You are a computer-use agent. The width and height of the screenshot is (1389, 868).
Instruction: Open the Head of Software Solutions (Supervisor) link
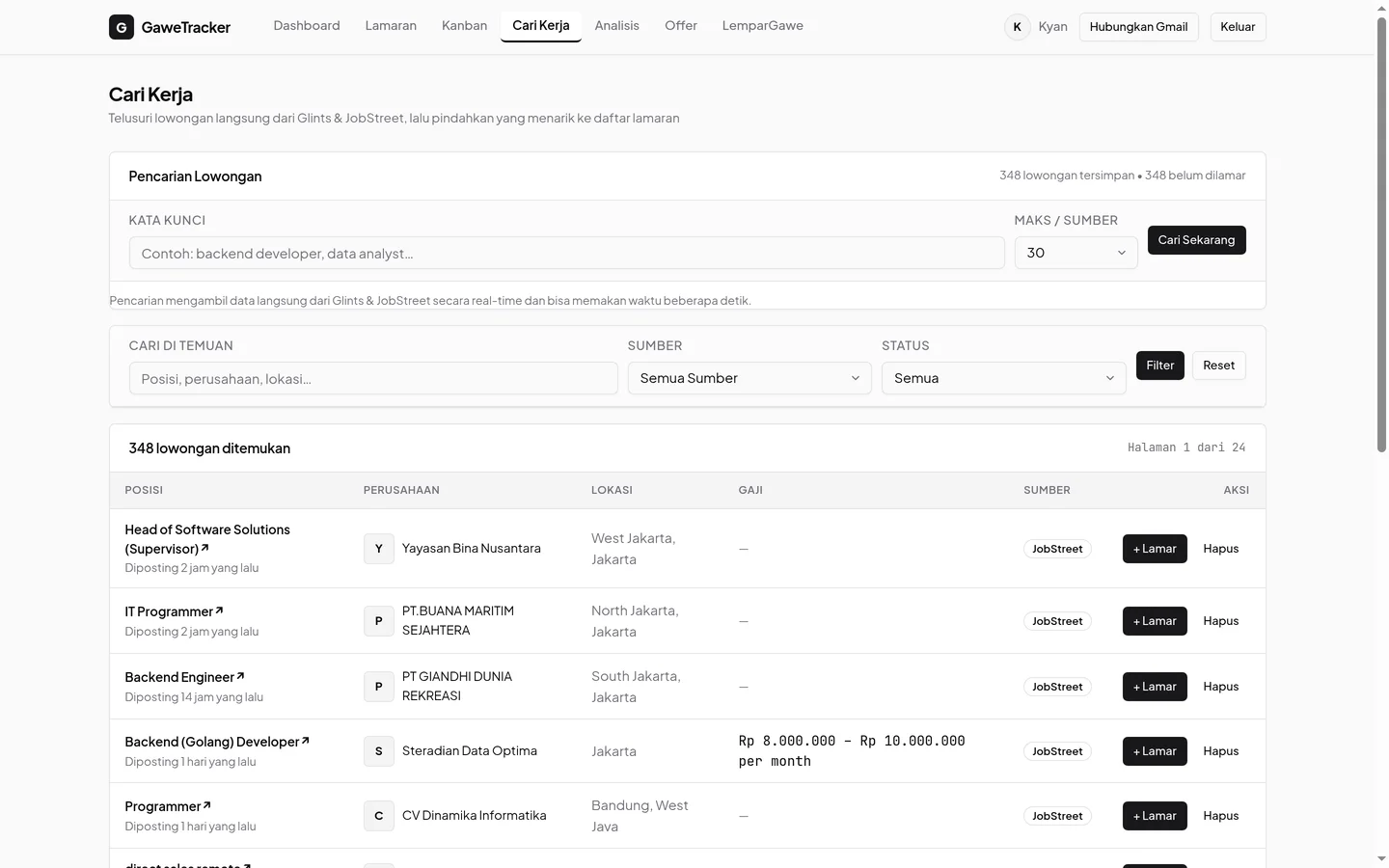(207, 539)
